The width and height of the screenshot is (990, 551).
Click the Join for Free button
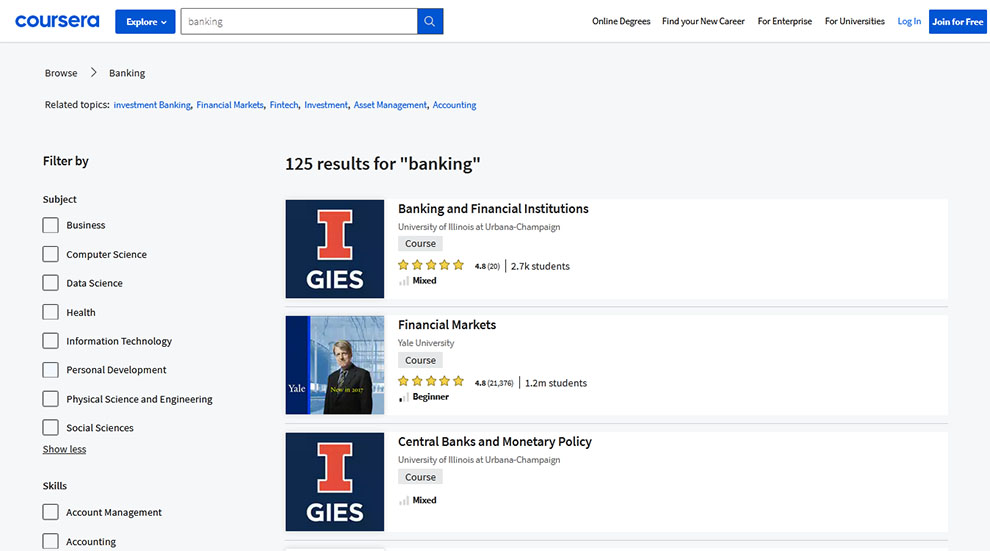tap(958, 21)
